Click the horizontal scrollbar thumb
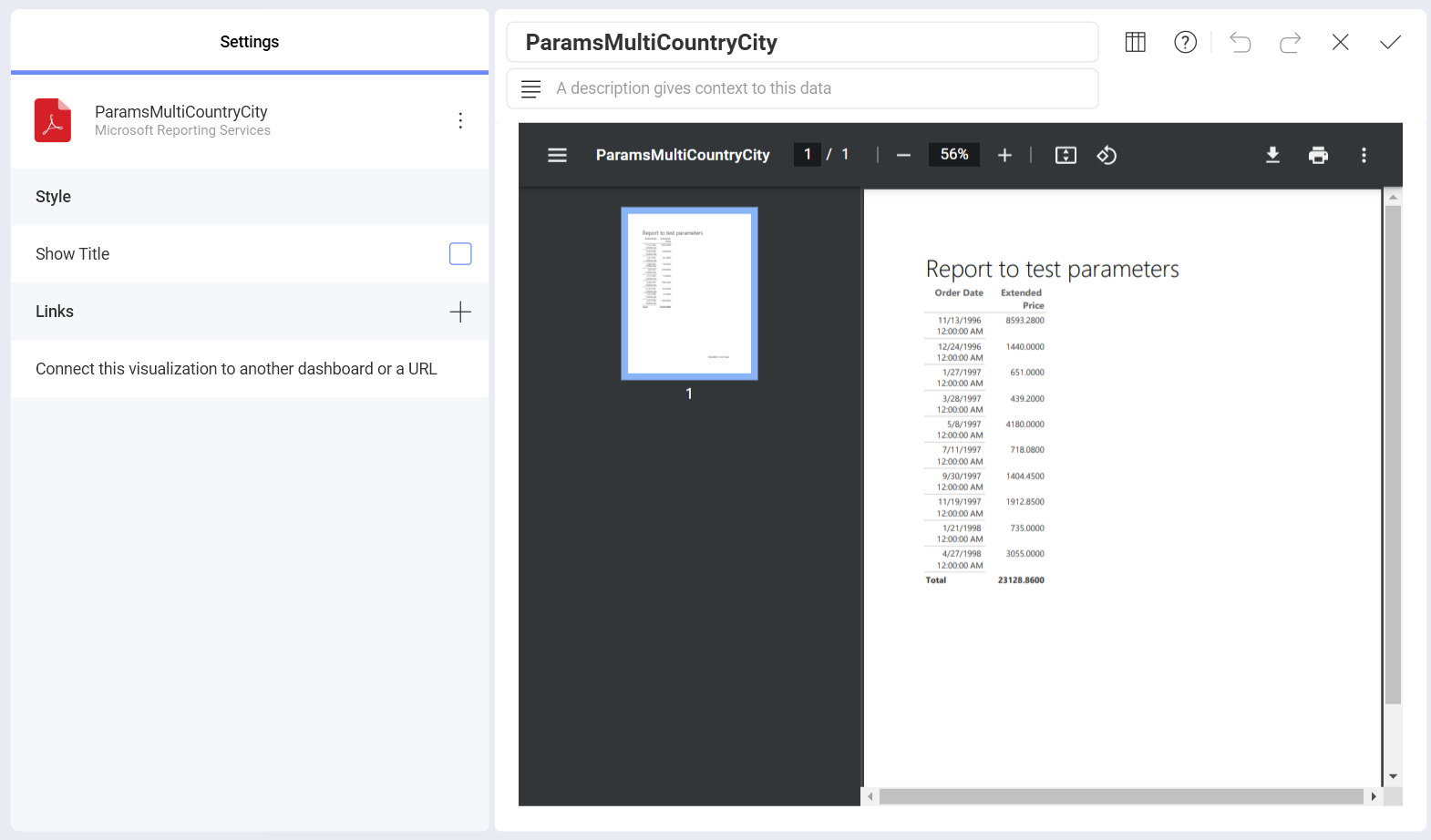 pos(1121,796)
